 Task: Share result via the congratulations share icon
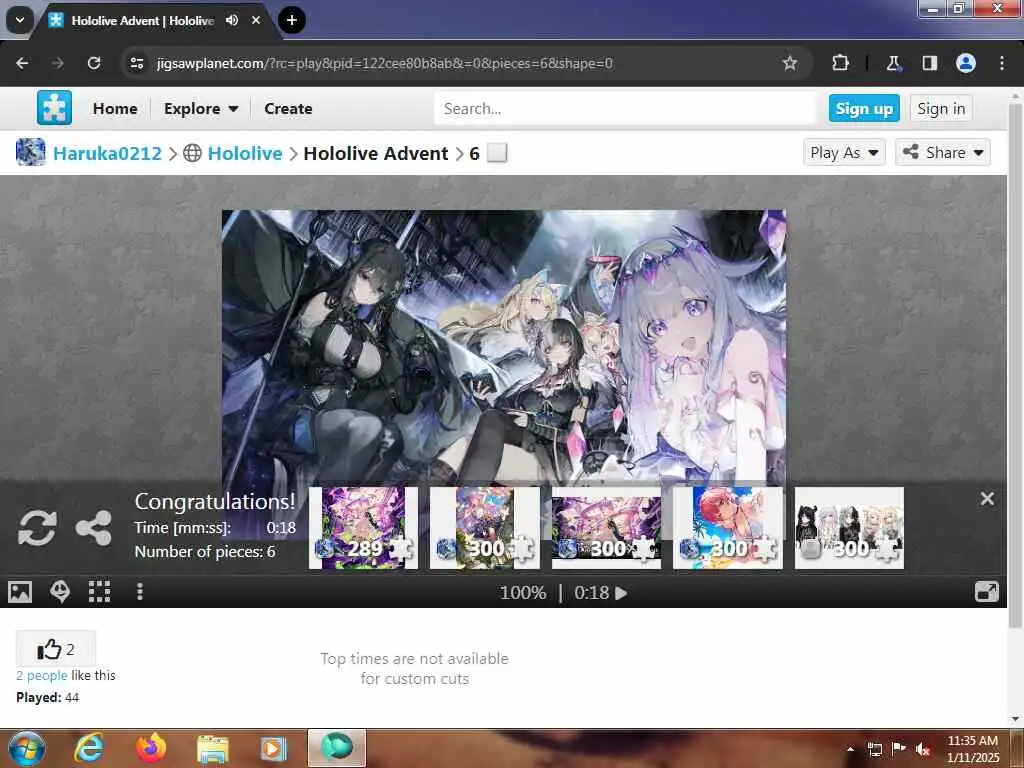coord(93,528)
